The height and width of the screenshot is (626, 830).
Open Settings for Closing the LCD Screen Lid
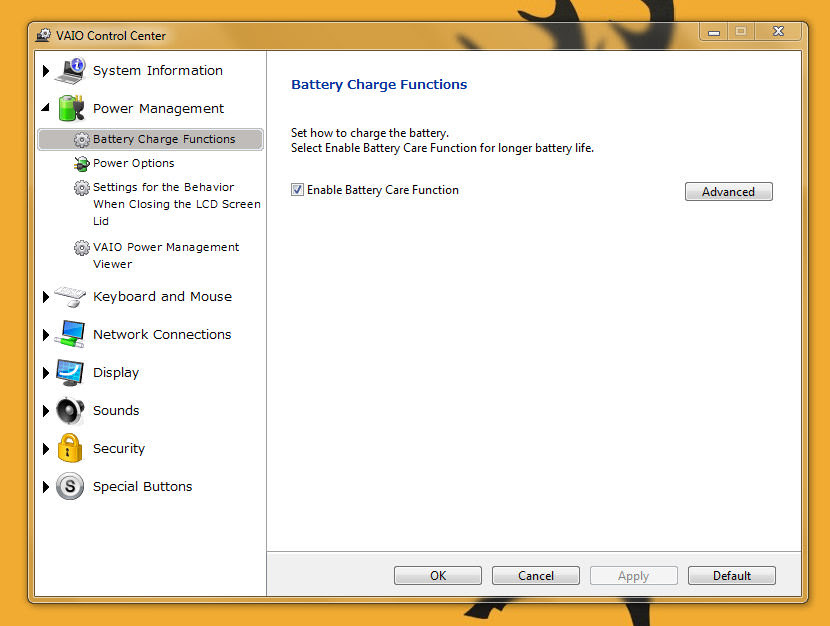tap(176, 204)
